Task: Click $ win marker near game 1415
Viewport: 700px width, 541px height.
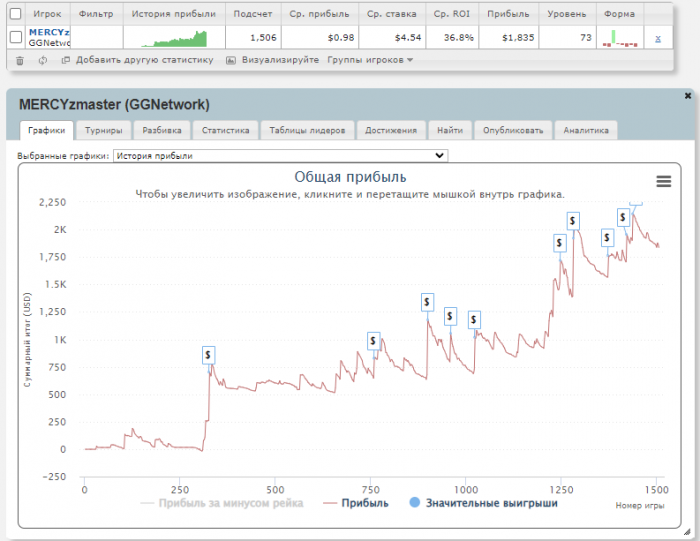Action: (623, 218)
